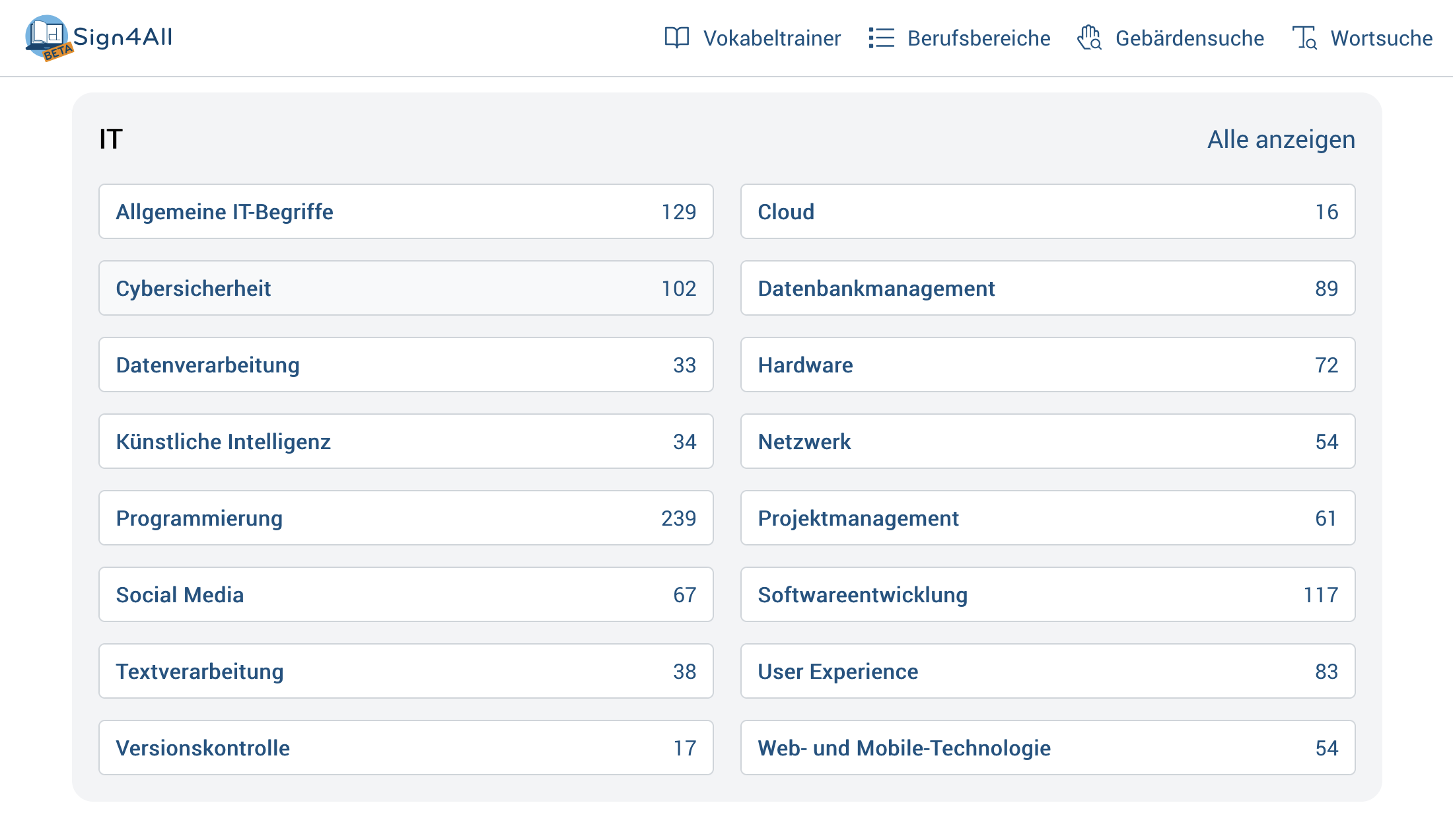Image resolution: width=1453 pixels, height=840 pixels.
Task: Click the Wortsuche text search icon
Action: click(1304, 38)
